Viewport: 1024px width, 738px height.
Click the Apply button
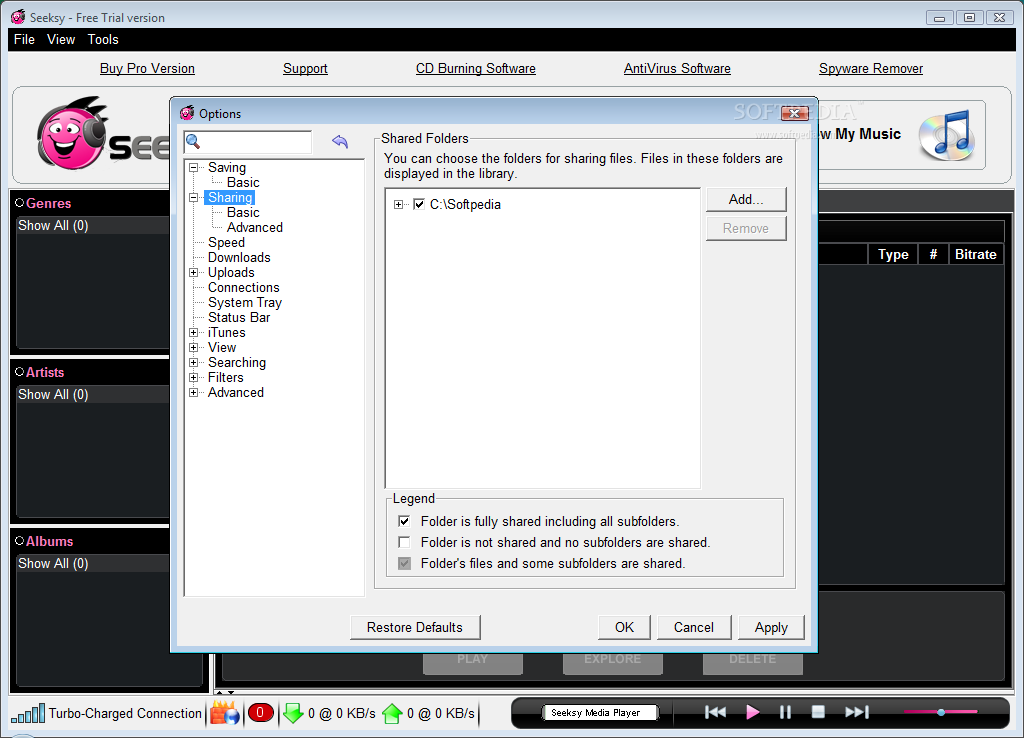coord(771,627)
